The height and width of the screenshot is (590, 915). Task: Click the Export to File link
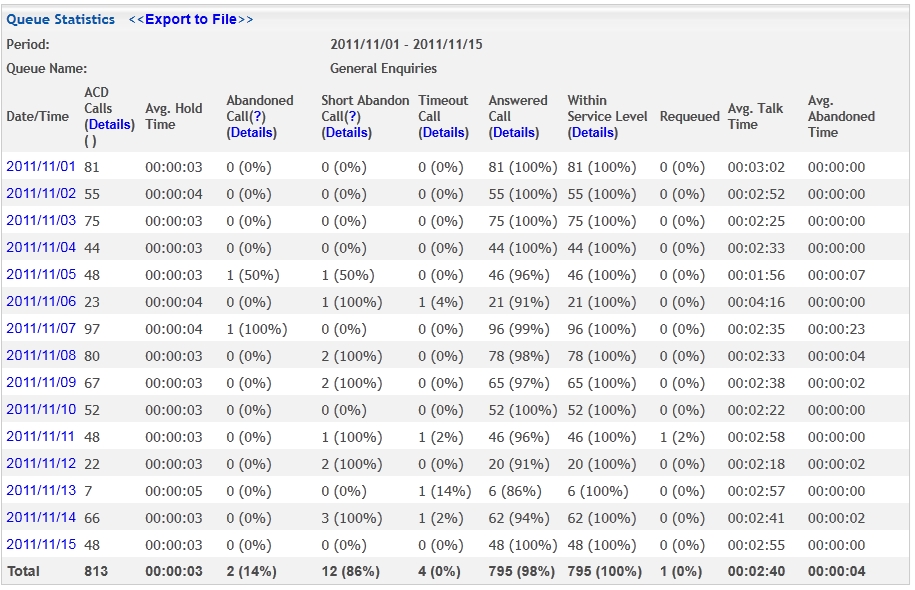[x=191, y=19]
